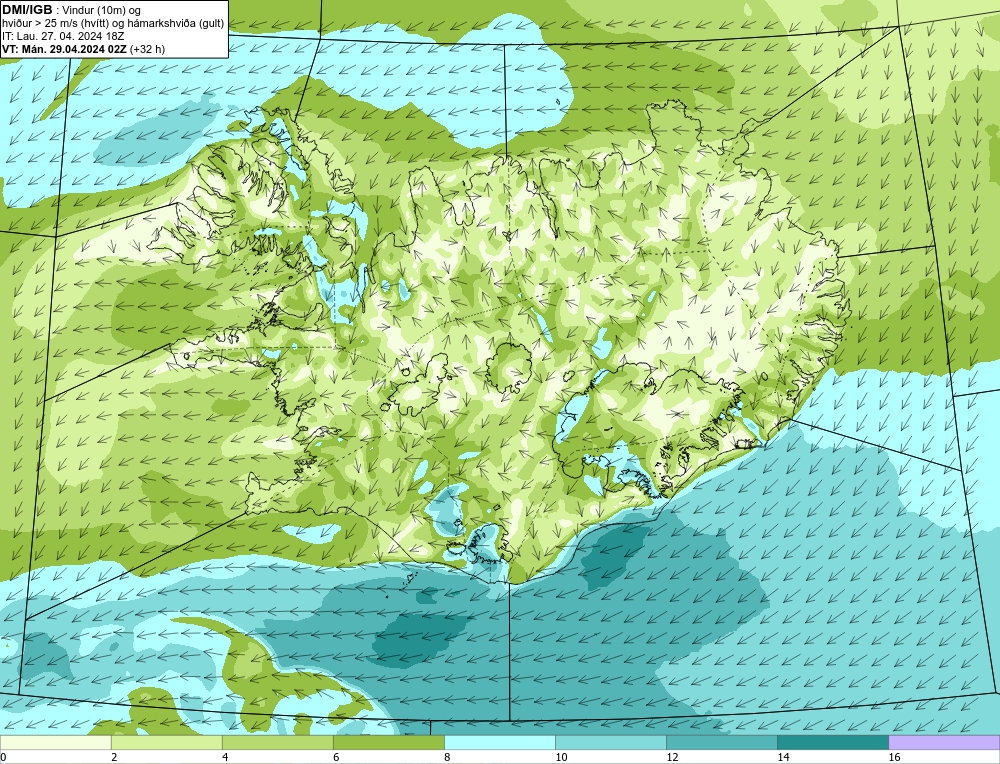This screenshot has width=1000, height=764.
Task: Click the 12–14 m/s teal legend swatch
Action: click(x=721, y=742)
